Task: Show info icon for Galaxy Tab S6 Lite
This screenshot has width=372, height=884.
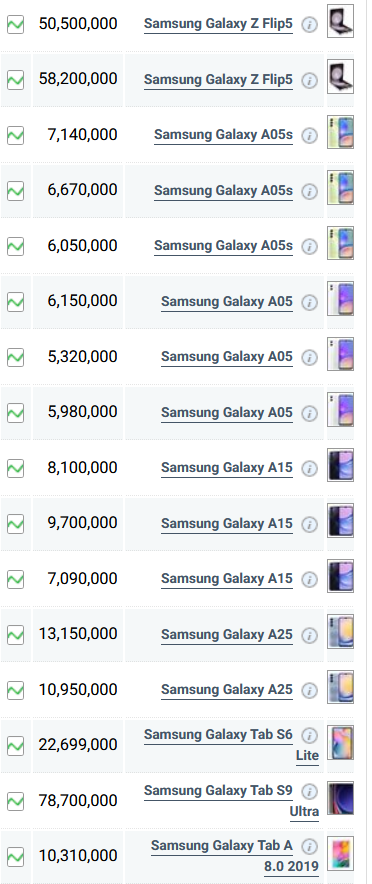Action: [309, 736]
